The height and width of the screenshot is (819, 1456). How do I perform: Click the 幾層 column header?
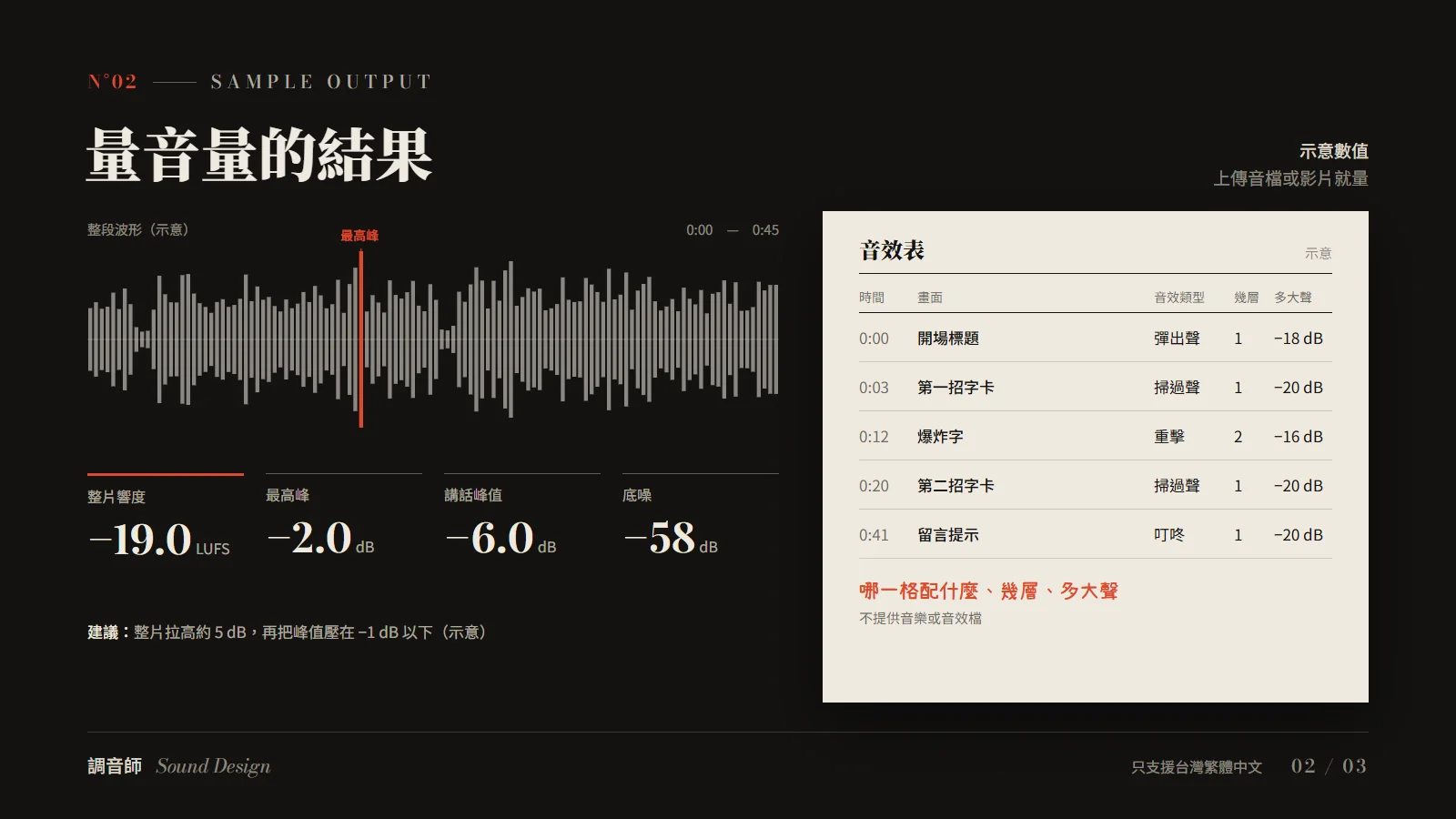[x=1247, y=298]
